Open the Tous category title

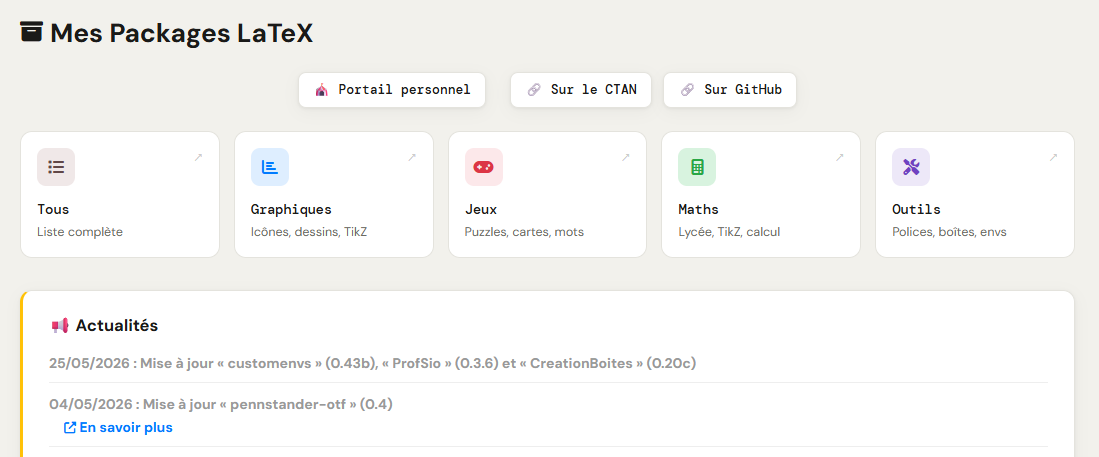click(53, 210)
